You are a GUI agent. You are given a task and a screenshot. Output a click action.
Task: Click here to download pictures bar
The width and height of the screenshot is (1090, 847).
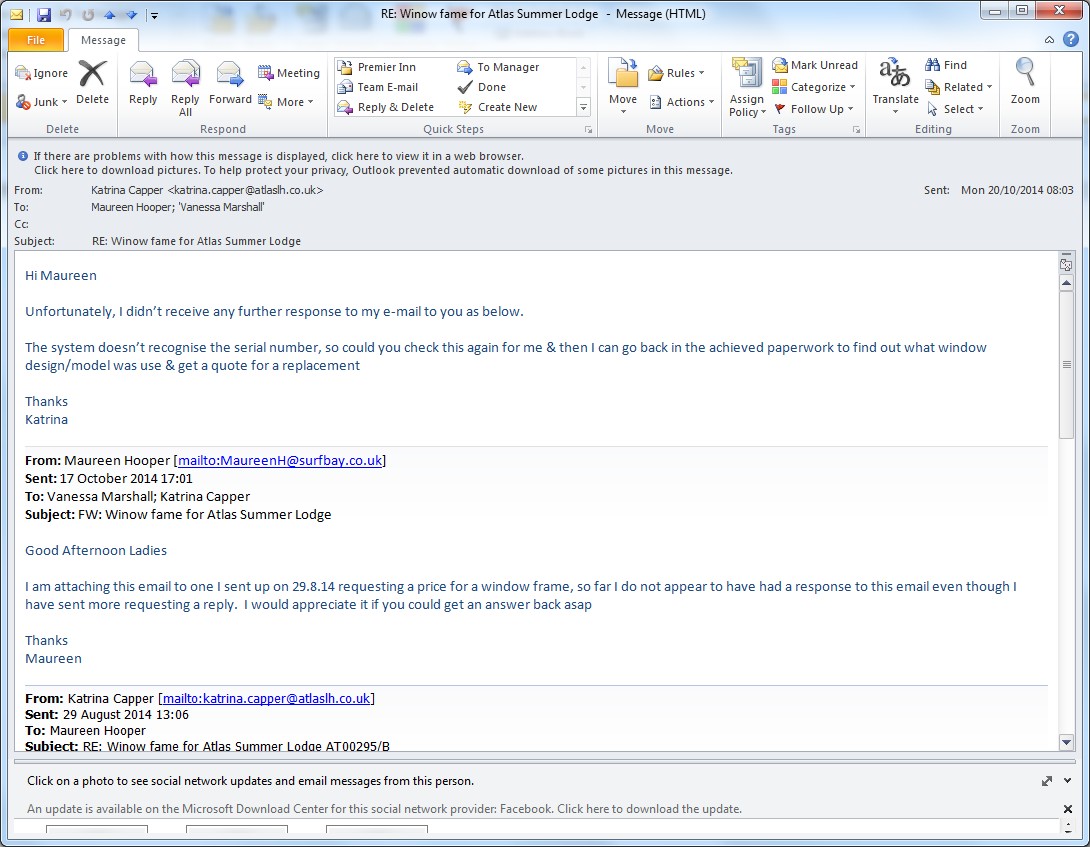tap(383, 170)
